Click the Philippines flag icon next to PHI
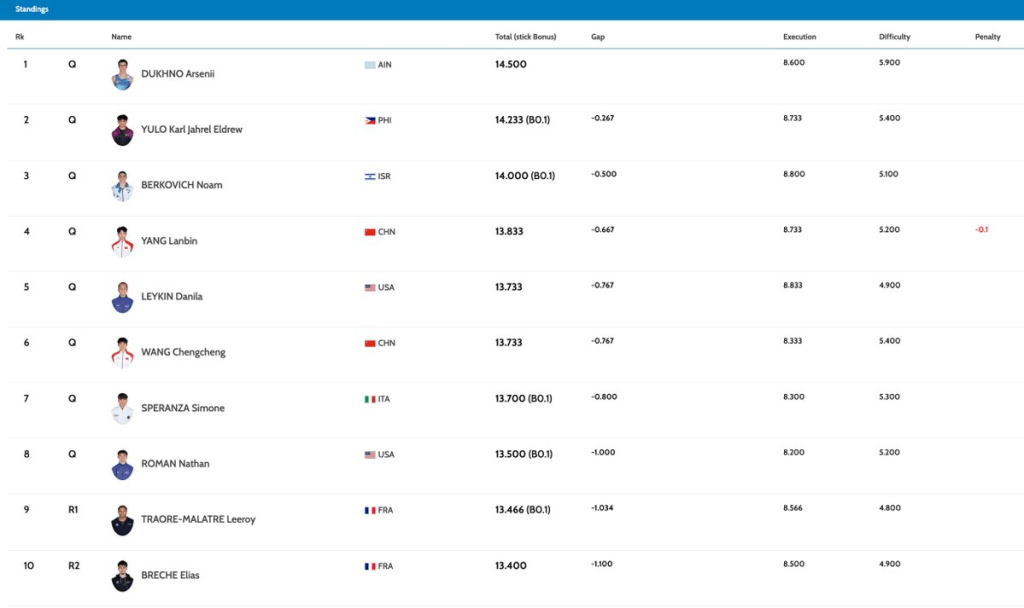The image size is (1024, 608). [370, 120]
